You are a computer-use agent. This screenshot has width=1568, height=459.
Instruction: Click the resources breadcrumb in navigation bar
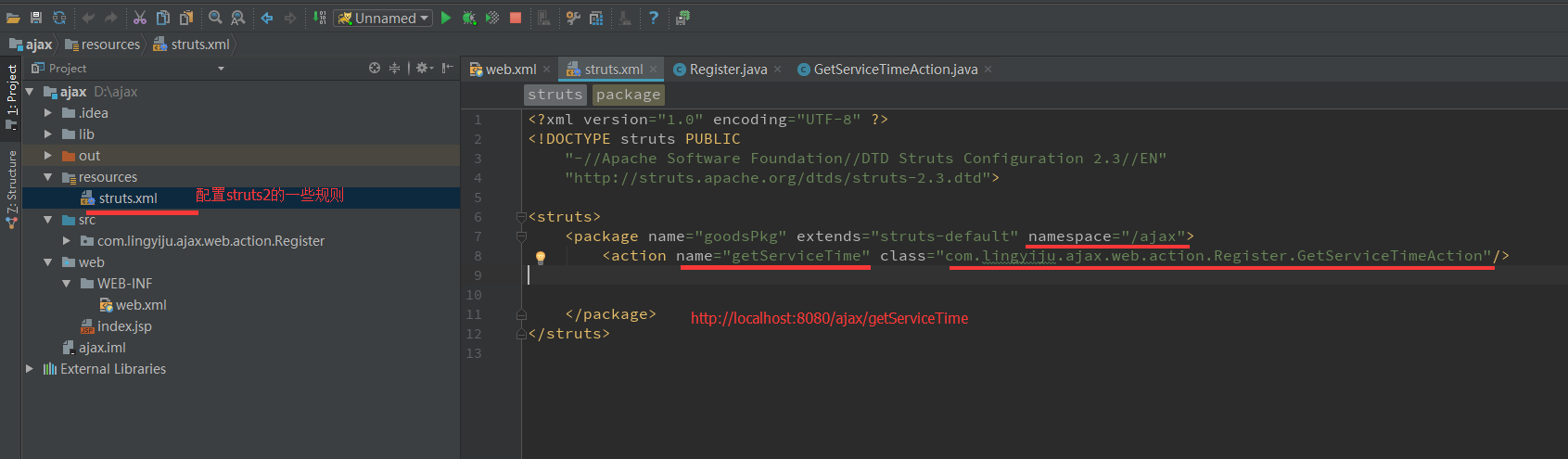point(102,45)
